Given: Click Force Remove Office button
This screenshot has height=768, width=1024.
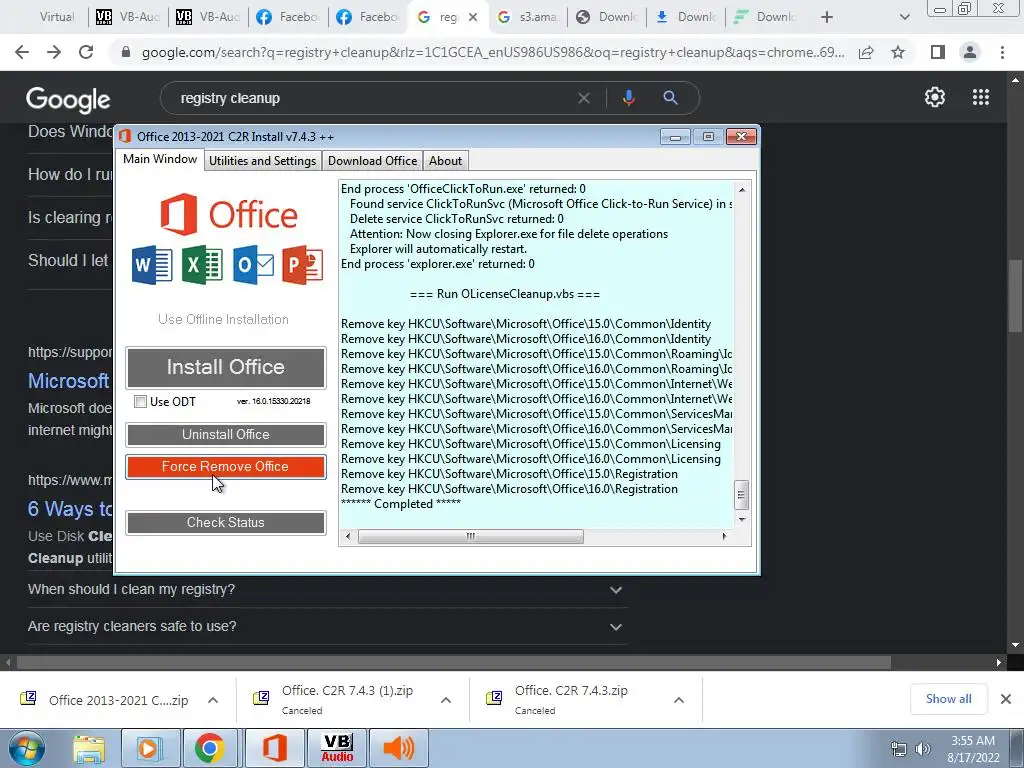Looking at the screenshot, I should (x=225, y=466).
